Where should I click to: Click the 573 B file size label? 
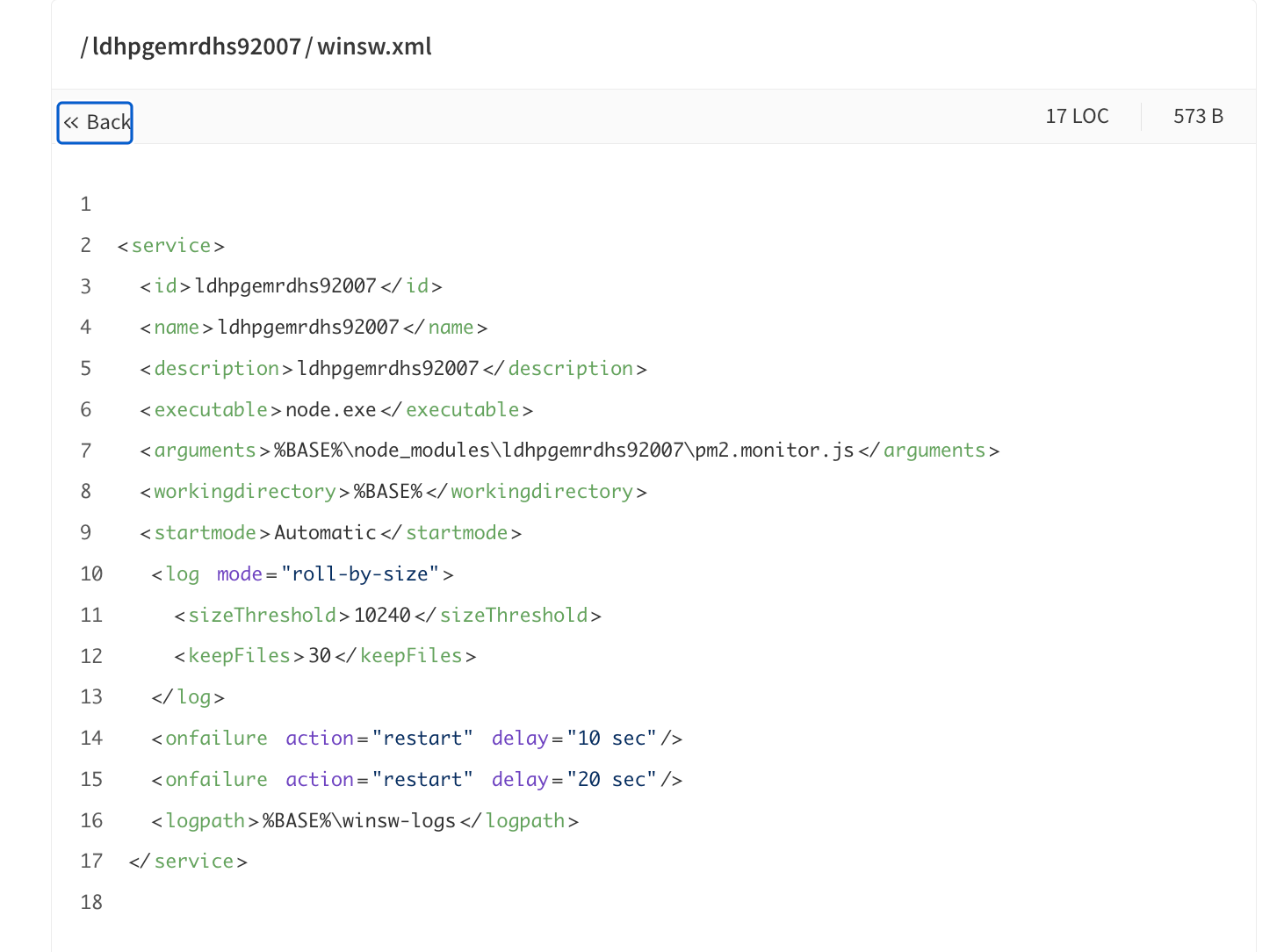coord(1198,116)
